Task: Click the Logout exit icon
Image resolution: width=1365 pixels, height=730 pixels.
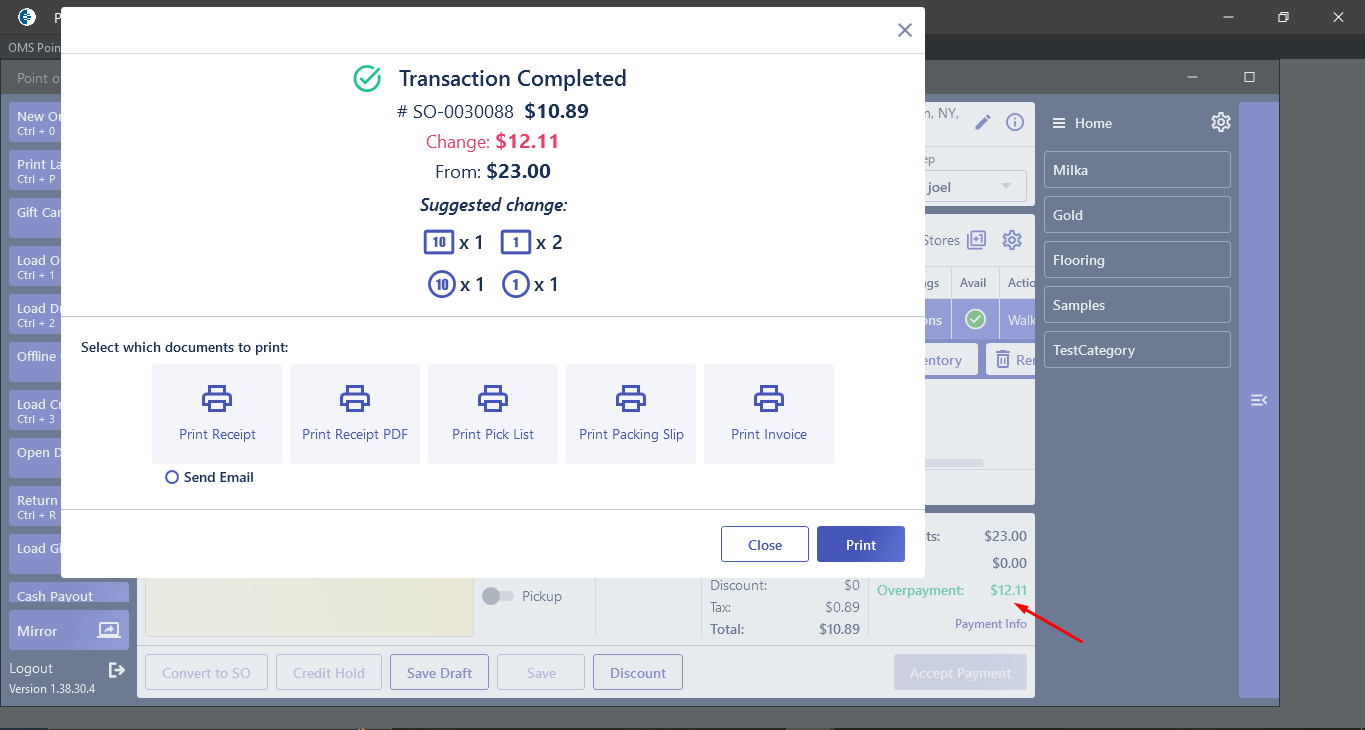Action: click(117, 669)
